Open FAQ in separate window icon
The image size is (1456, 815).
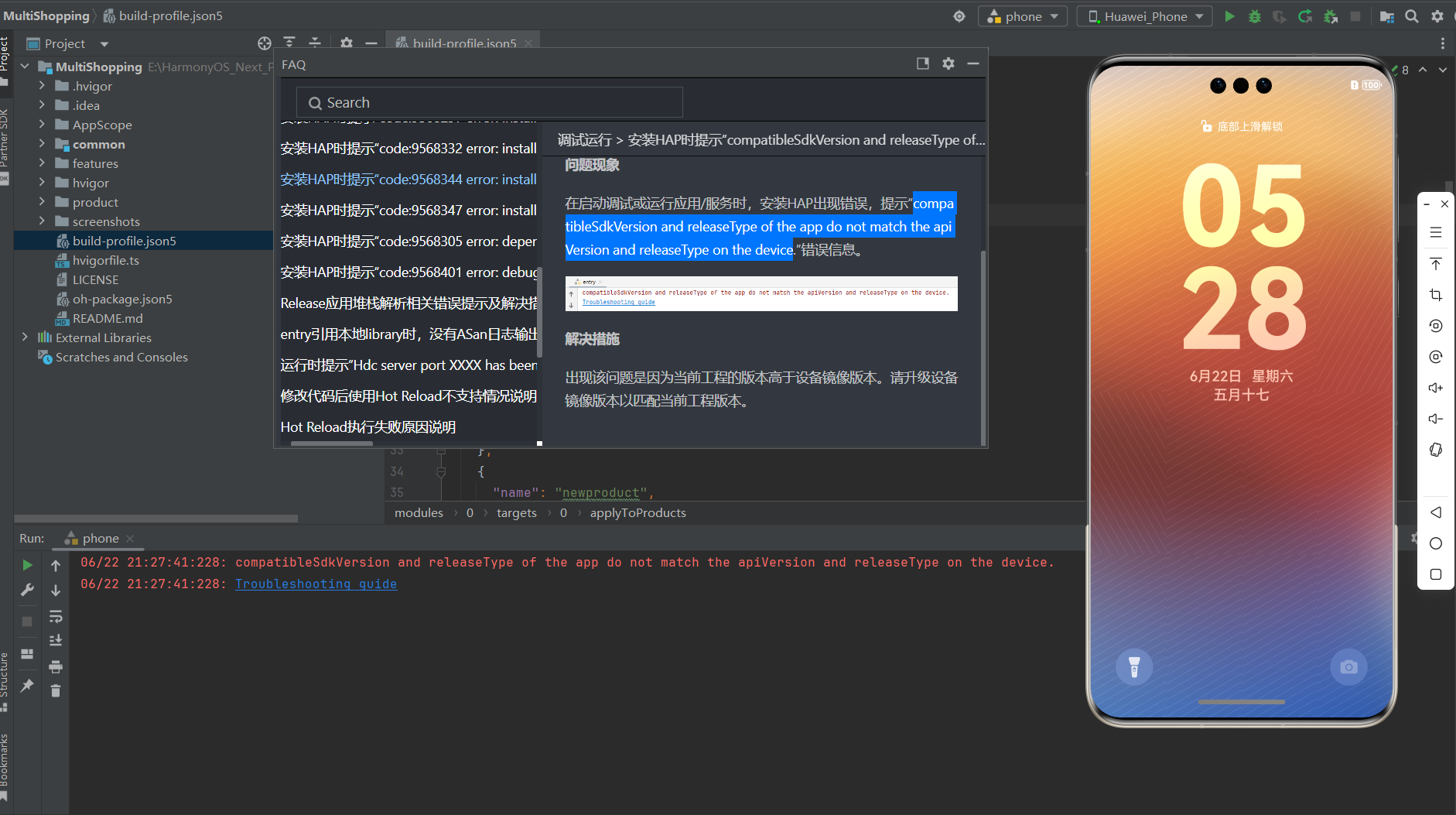[923, 63]
